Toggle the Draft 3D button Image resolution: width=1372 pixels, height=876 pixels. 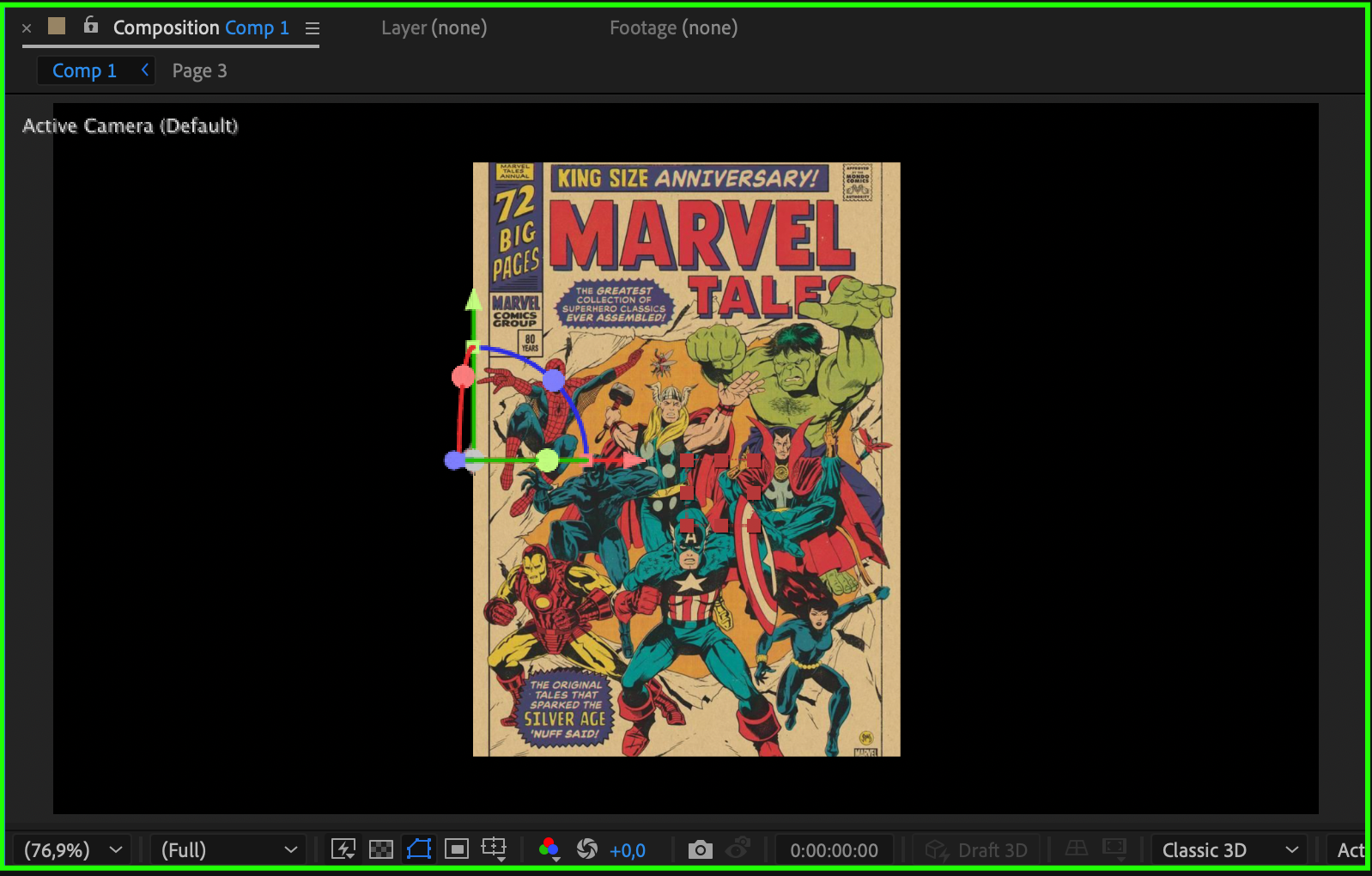[976, 850]
